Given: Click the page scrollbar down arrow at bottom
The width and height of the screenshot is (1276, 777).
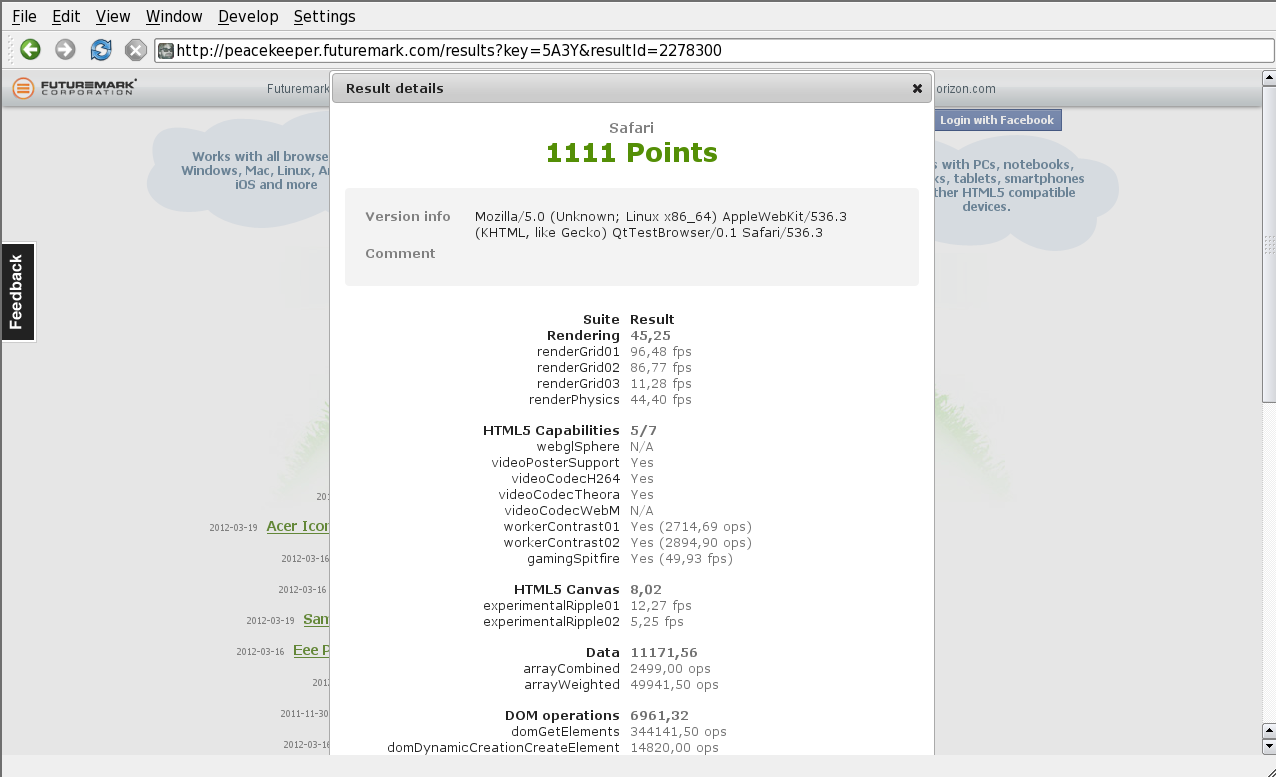Looking at the screenshot, I should tap(1269, 746).
